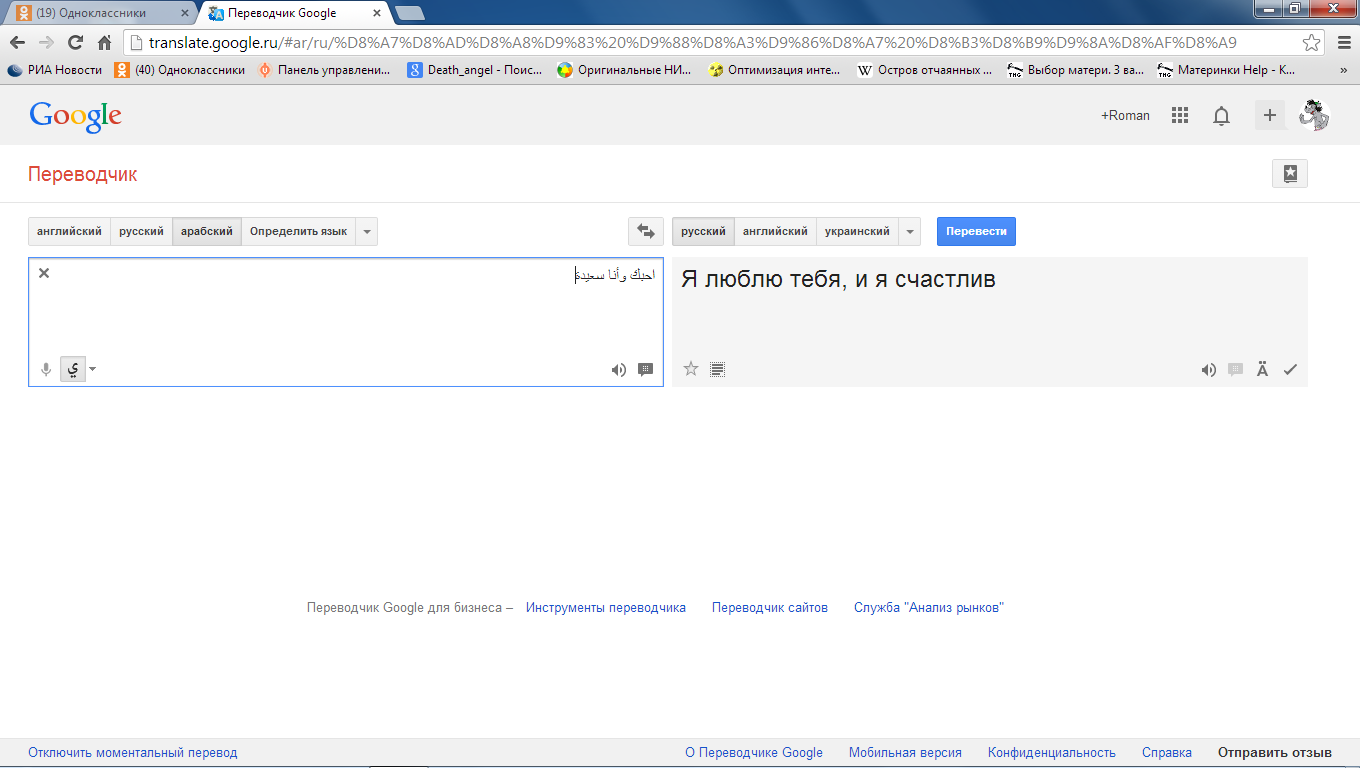This screenshot has width=1360, height=768.
Task: Open the Справка help link
Action: click(1167, 753)
